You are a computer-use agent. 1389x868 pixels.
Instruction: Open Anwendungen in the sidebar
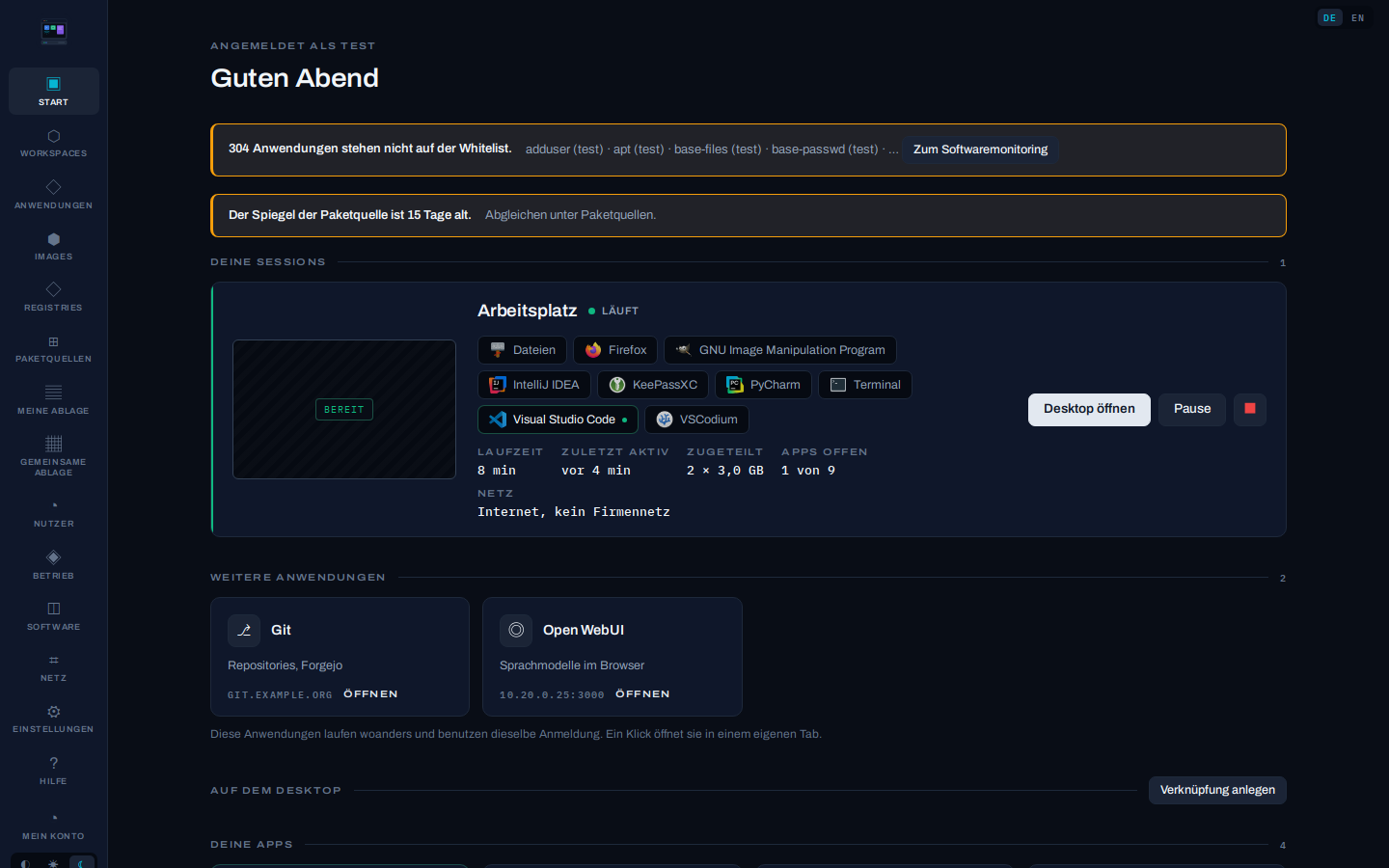[54, 194]
